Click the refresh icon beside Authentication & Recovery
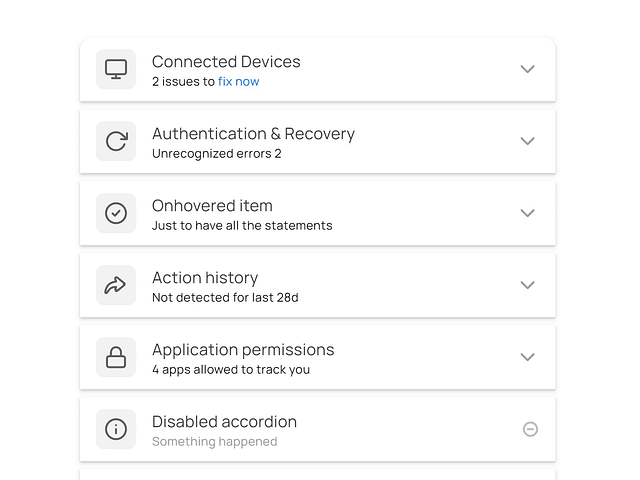 pyautogui.click(x=116, y=141)
